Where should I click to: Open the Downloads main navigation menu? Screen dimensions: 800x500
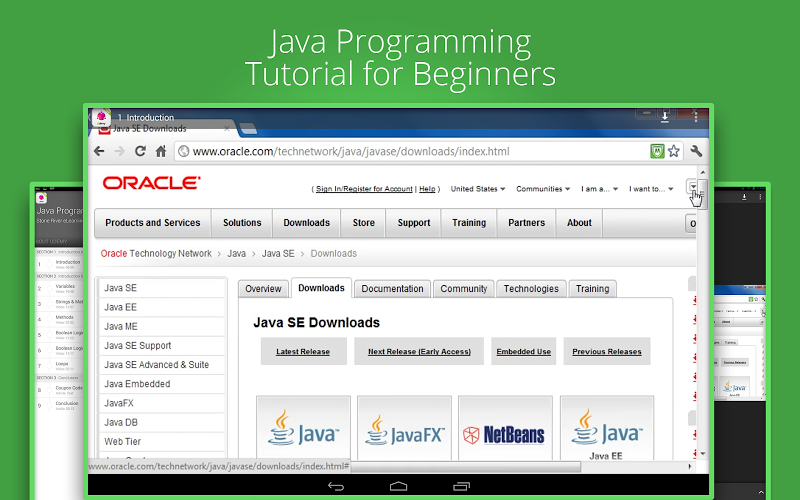point(307,223)
